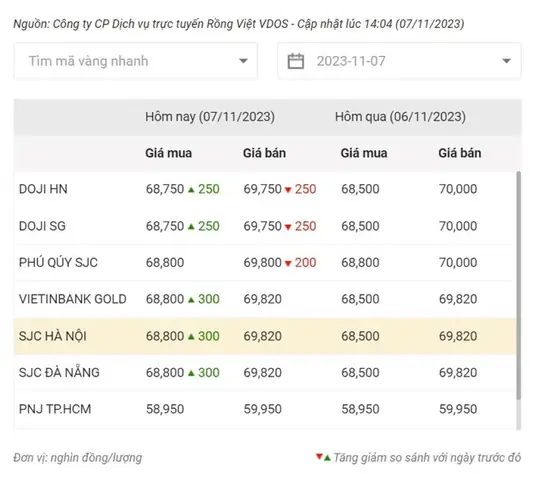The image size is (538, 480).
Task: Click the Hôm qua (06/11/2023) column header
Action: coord(400,117)
